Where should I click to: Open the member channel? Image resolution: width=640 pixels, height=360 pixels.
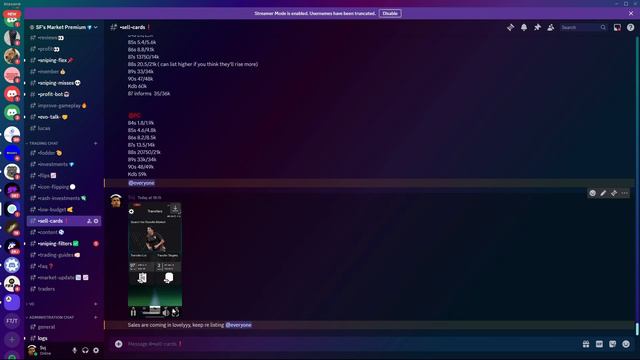click(x=64, y=72)
